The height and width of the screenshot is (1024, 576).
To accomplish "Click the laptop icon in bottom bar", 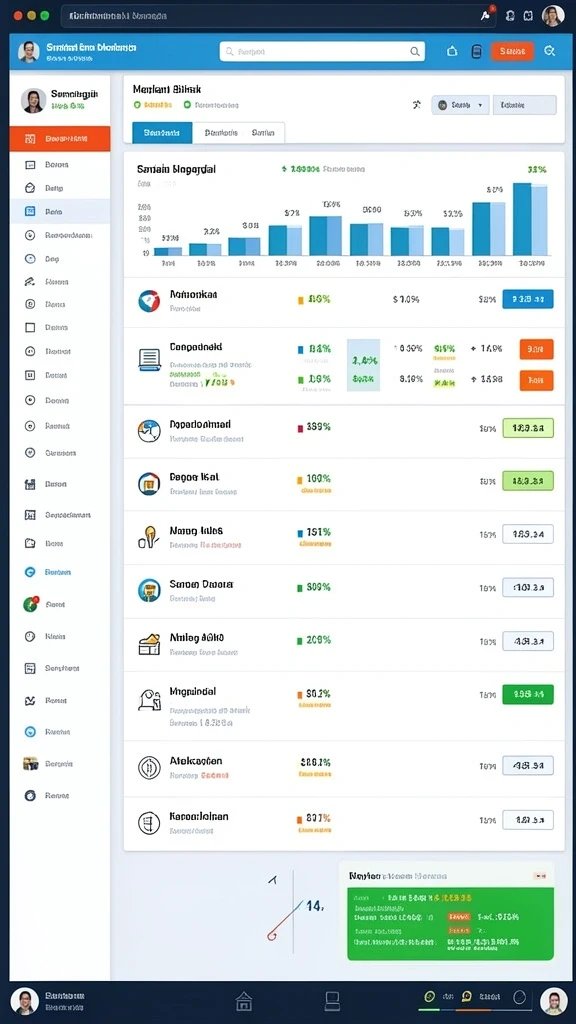I will point(332,1000).
